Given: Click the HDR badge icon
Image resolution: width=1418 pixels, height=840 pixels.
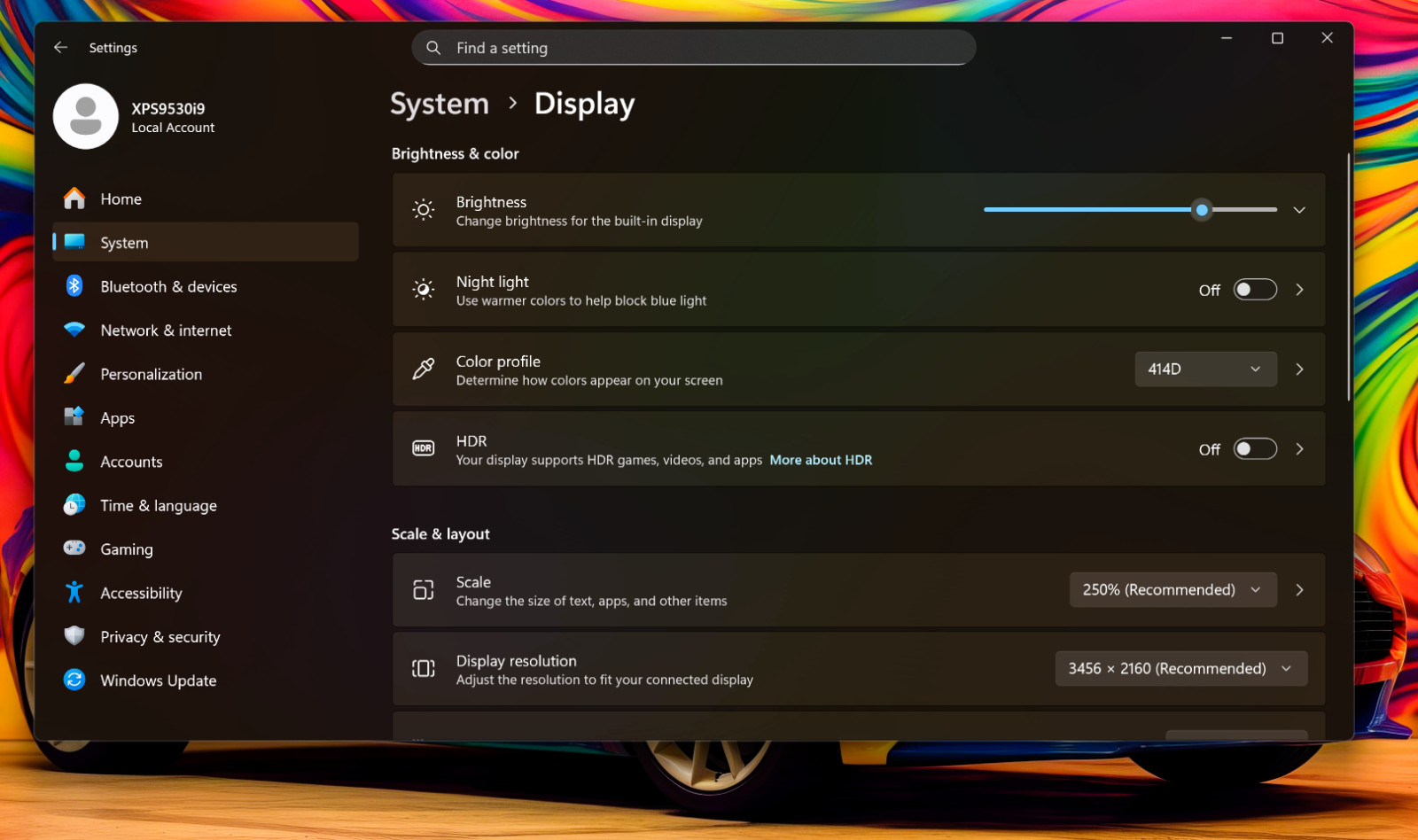Looking at the screenshot, I should click(x=424, y=448).
